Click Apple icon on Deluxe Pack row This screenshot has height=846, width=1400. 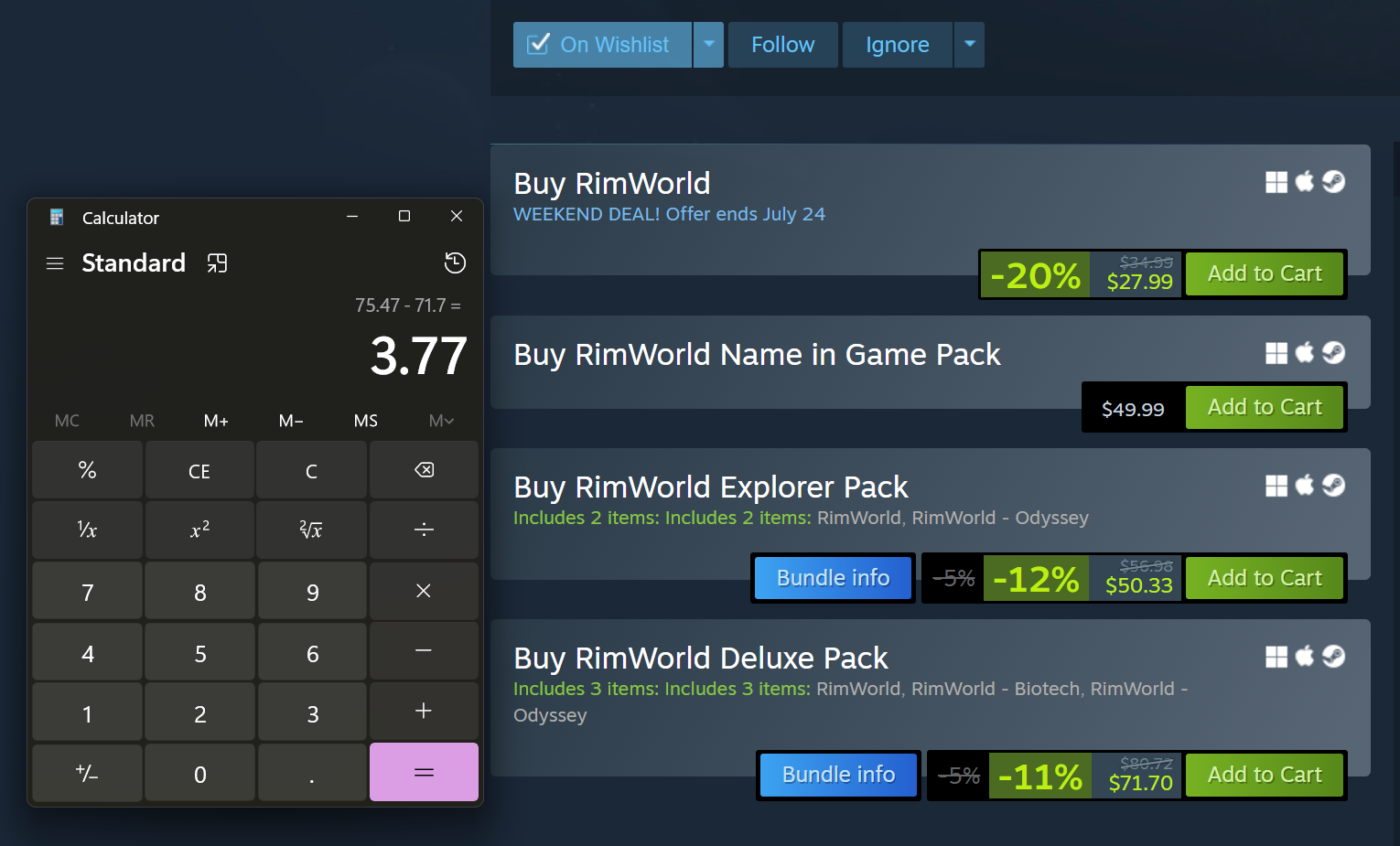click(1305, 656)
